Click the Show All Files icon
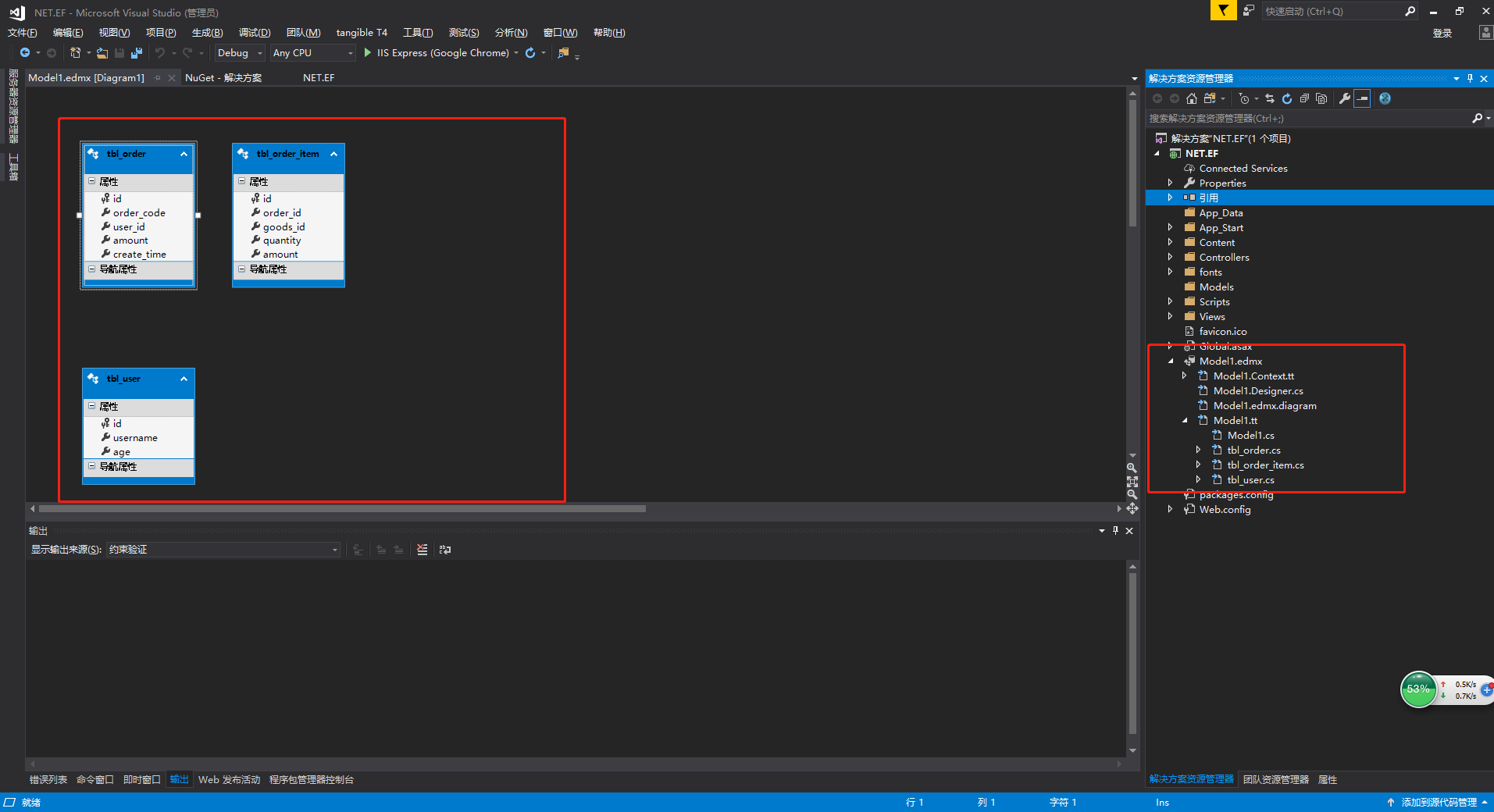 pyautogui.click(x=1321, y=98)
